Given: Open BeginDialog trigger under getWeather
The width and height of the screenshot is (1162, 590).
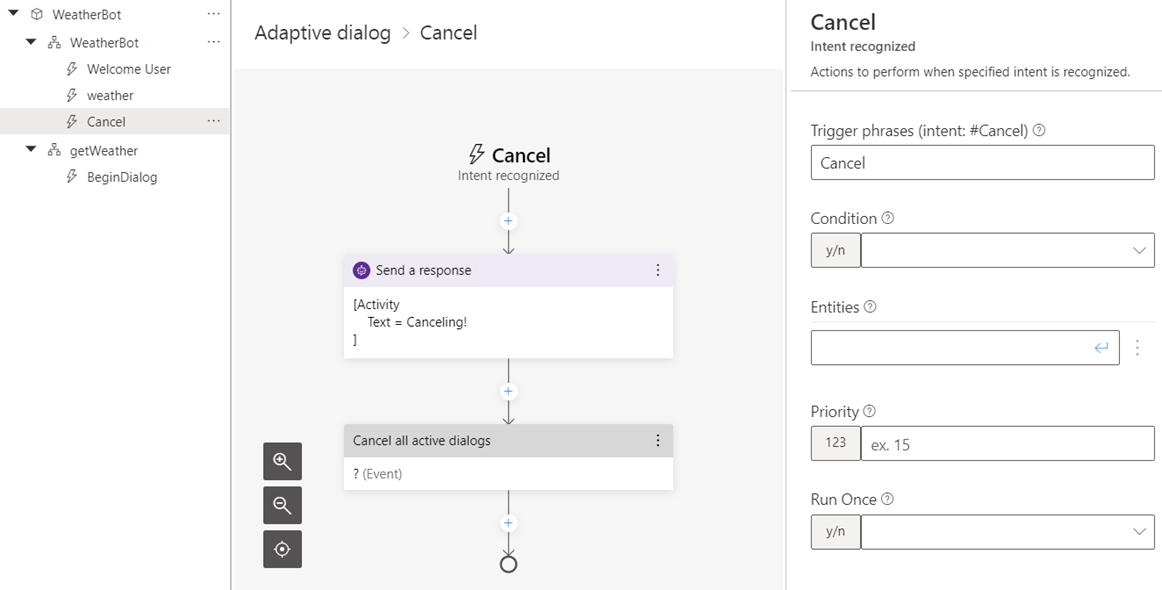Looking at the screenshot, I should 121,177.
